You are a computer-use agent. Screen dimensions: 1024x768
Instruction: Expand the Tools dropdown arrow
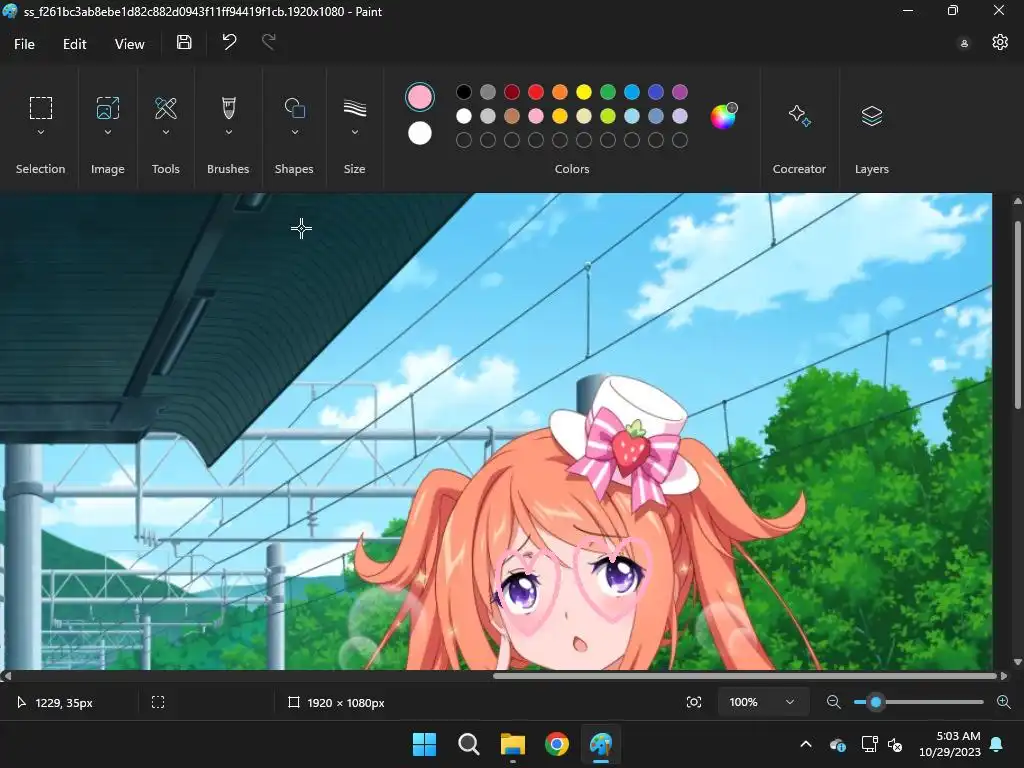pyautogui.click(x=166, y=133)
